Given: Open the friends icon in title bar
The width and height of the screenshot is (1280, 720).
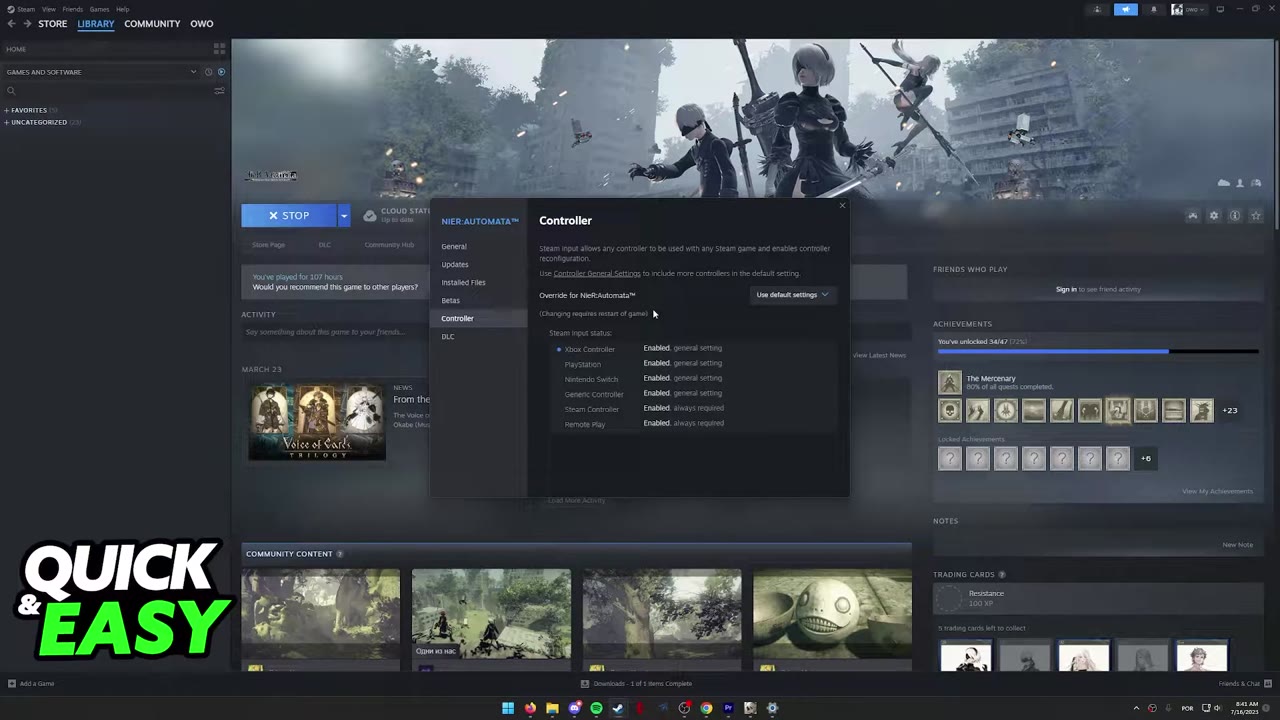Looking at the screenshot, I should (1097, 9).
